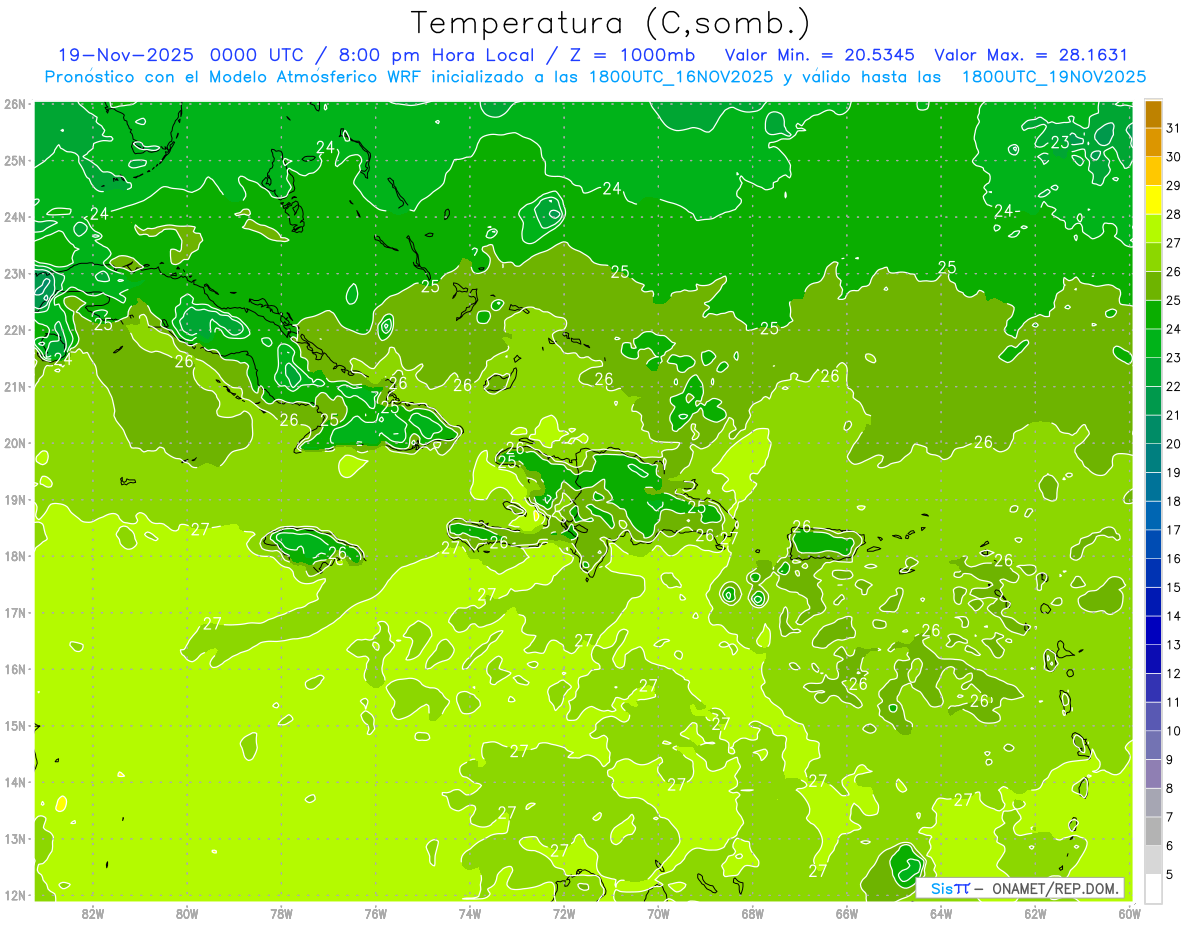Image resolution: width=1200 pixels, height=927 pixels.
Task: Click the color bar label "5"
Action: pyautogui.click(x=1170, y=874)
